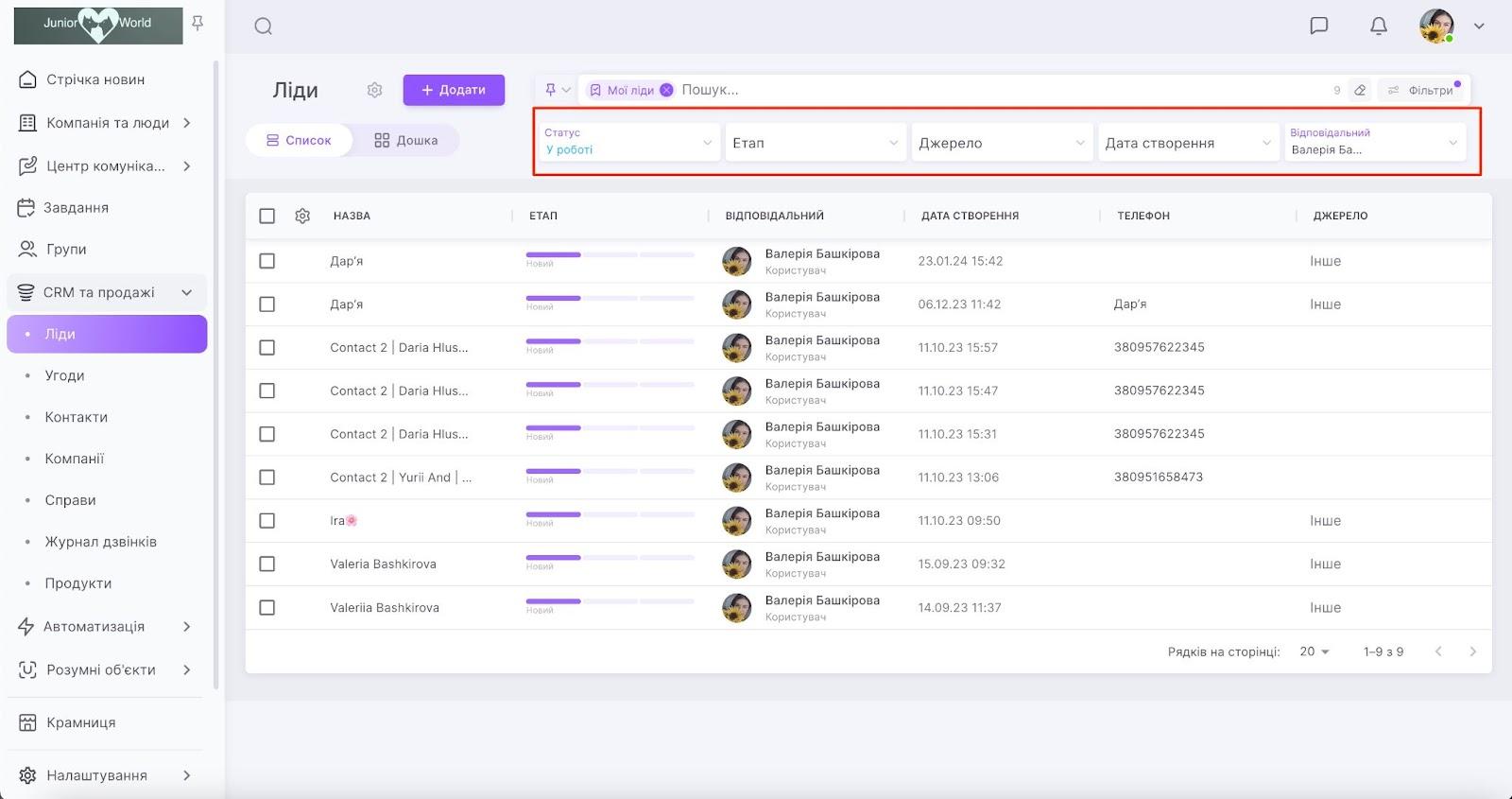Click the table column settings gear
1512x799 pixels.
[302, 216]
